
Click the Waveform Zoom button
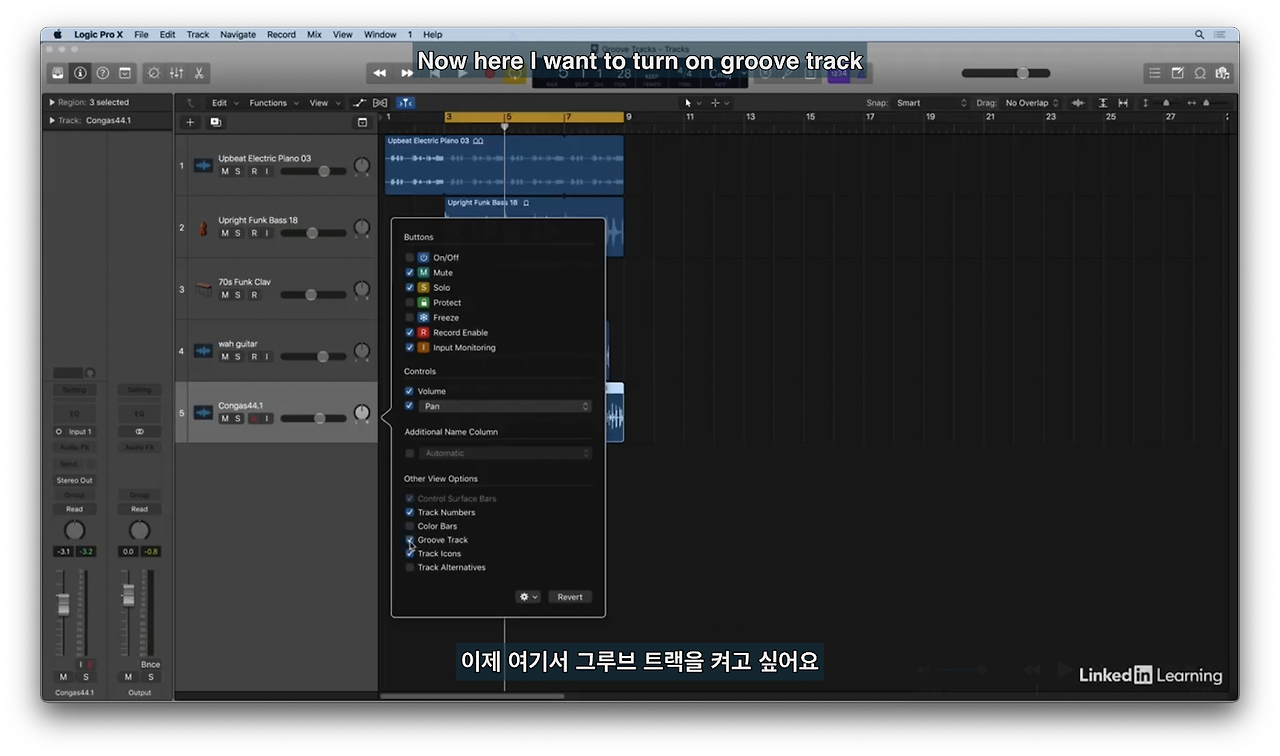[1078, 103]
